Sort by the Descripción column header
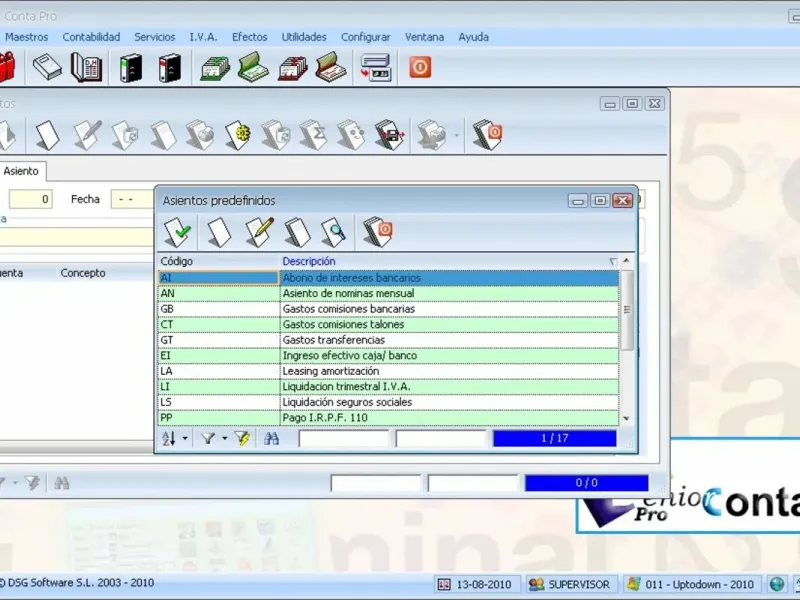The width and height of the screenshot is (800, 600). 449,261
